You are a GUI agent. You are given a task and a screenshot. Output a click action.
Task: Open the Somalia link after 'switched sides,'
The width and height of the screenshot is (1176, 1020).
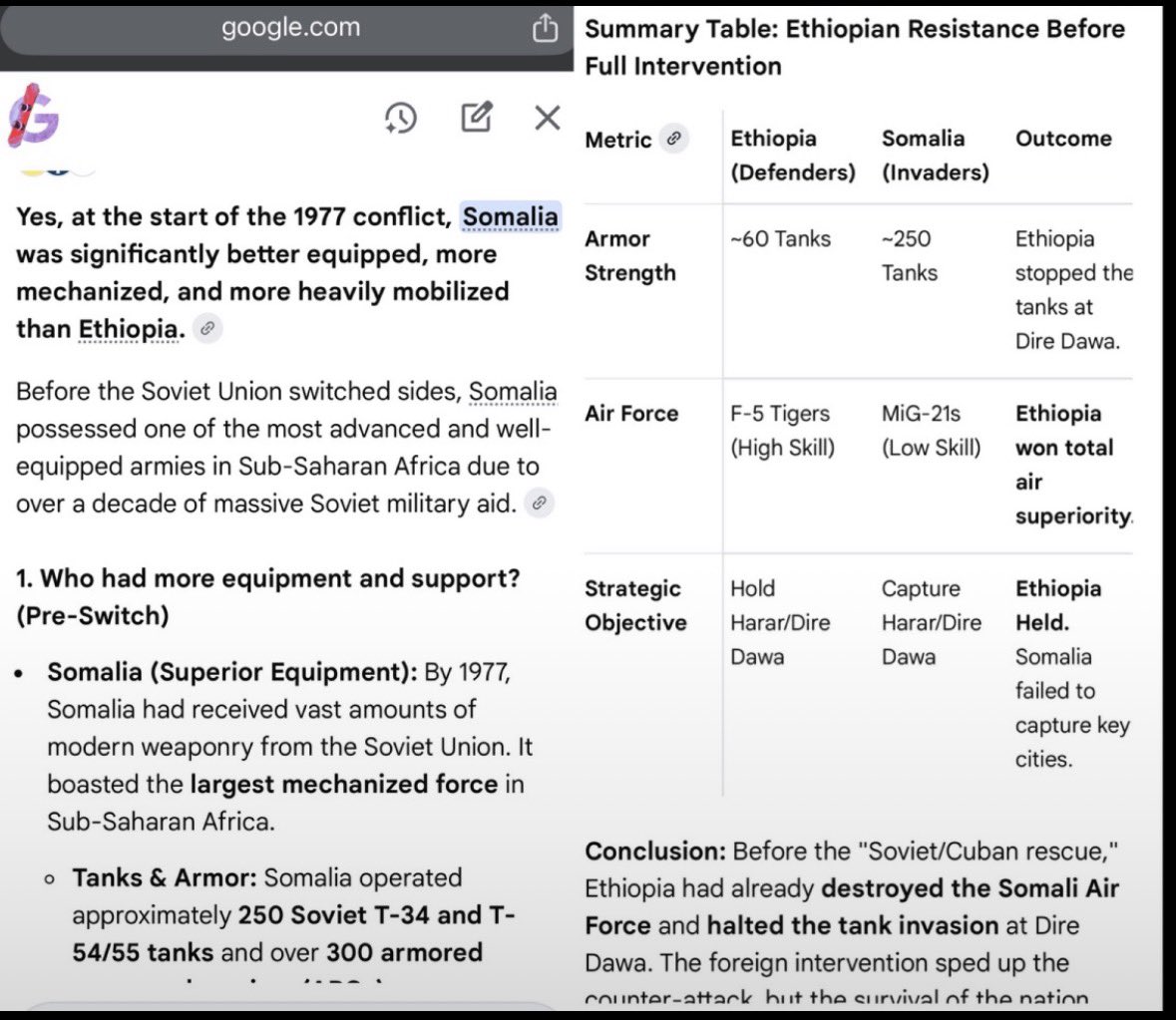pyautogui.click(x=513, y=391)
